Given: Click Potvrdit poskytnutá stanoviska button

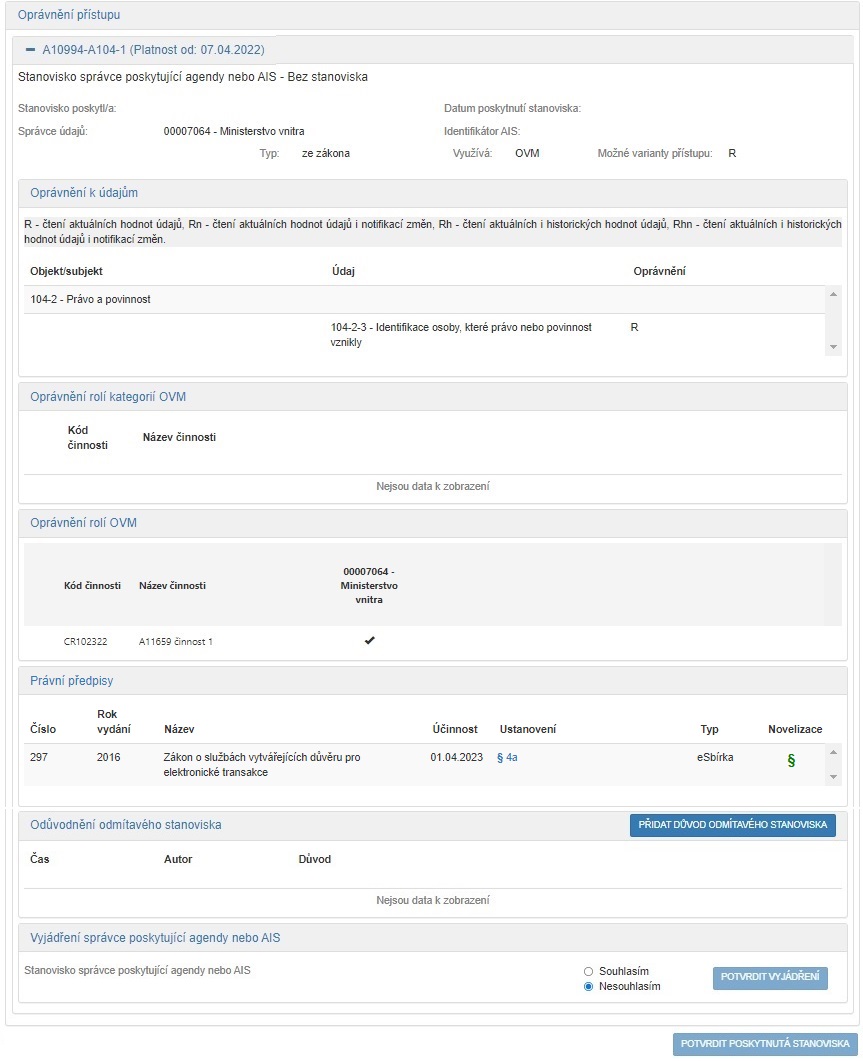Looking at the screenshot, I should click(x=765, y=1044).
